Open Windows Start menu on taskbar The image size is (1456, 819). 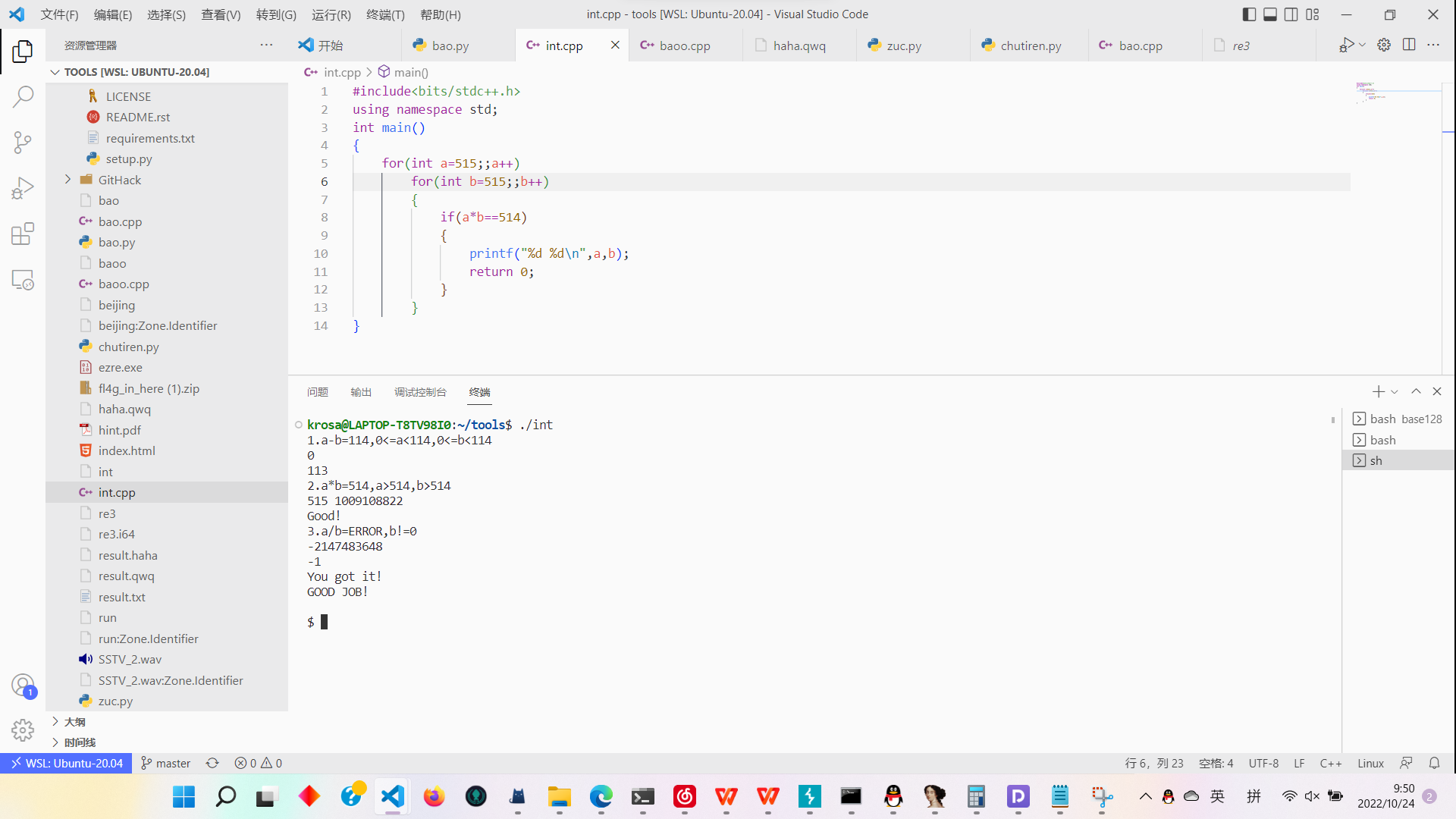[x=184, y=796]
